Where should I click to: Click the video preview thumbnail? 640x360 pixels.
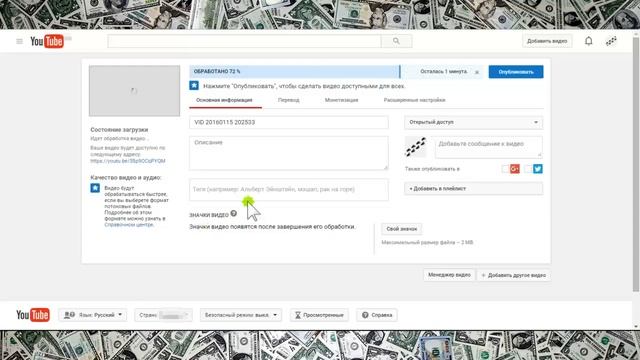(x=134, y=91)
